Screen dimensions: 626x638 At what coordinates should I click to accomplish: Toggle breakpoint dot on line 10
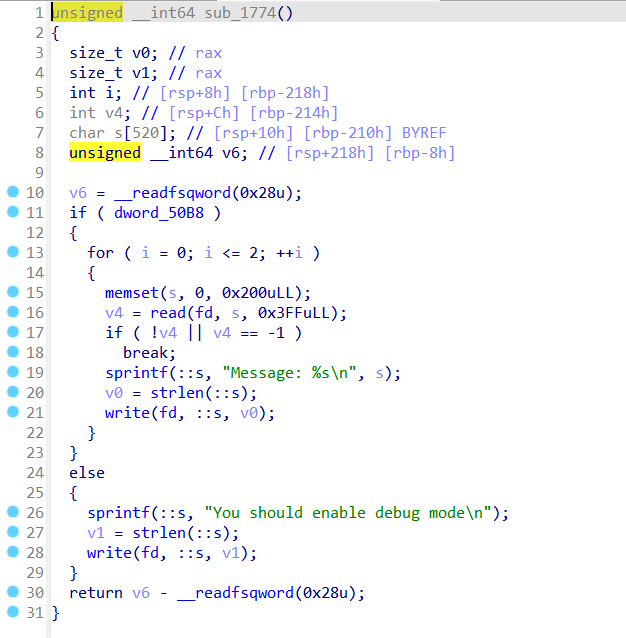click(x=13, y=191)
